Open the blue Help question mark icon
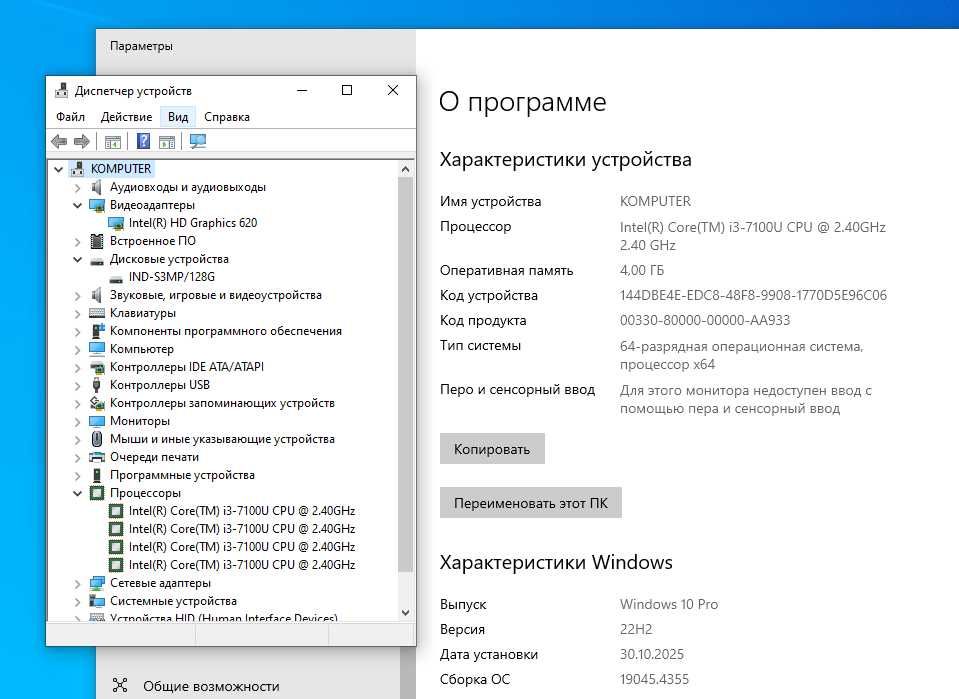Screen dimensions: 959x699 point(143,141)
